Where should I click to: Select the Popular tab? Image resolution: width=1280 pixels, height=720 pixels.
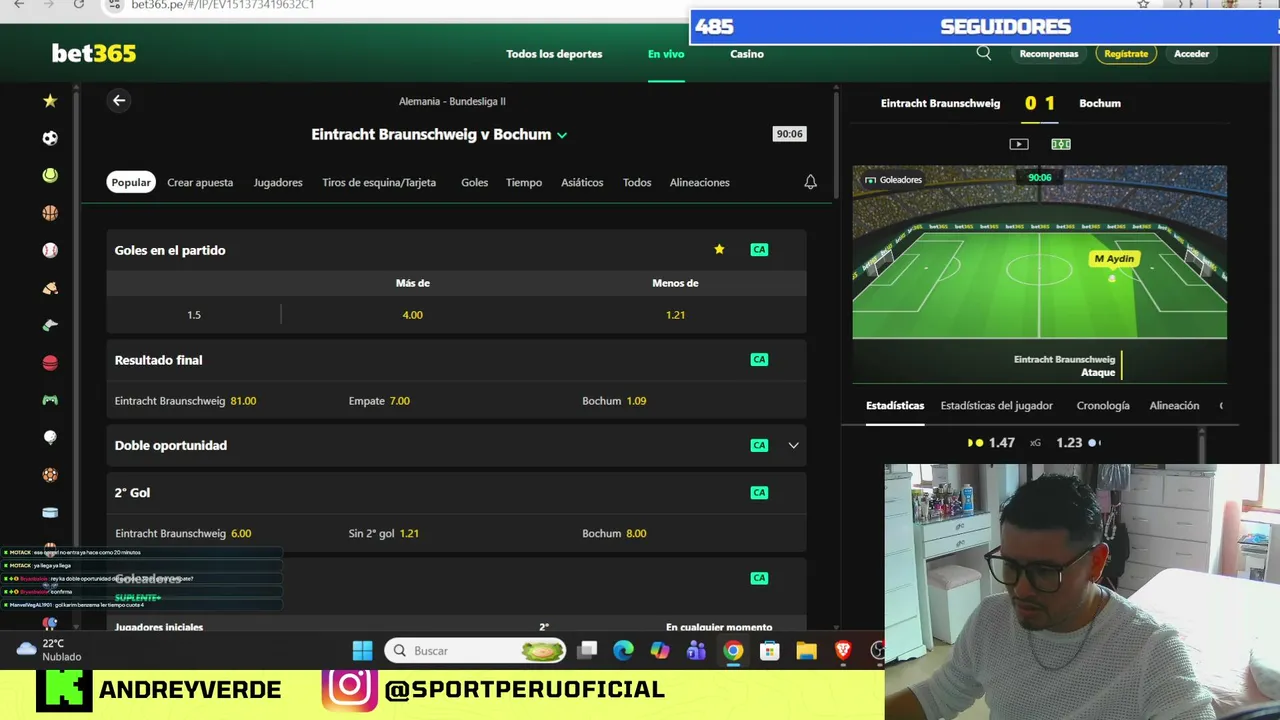[x=131, y=182]
